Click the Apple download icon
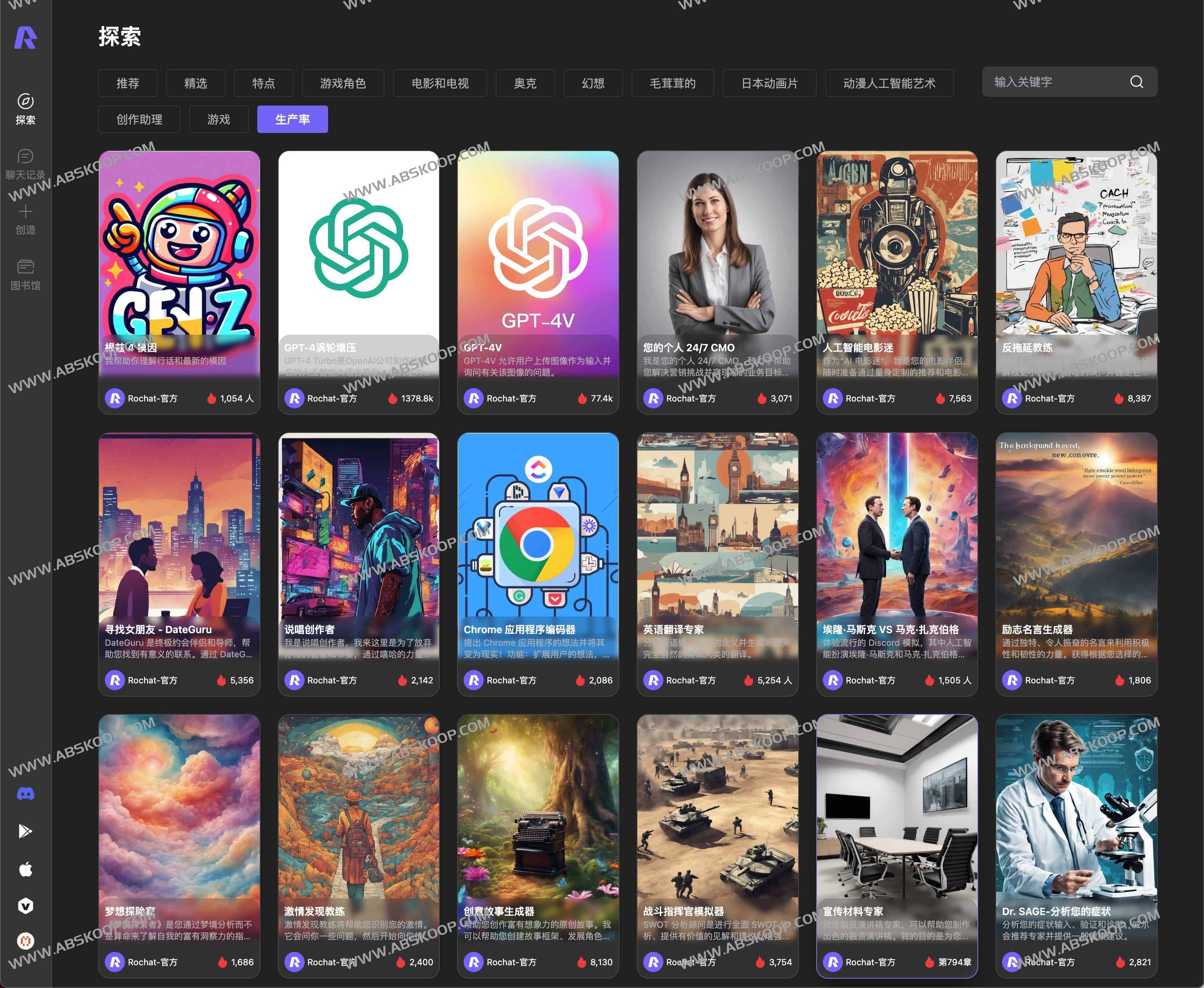Viewport: 1204px width, 988px height. pos(26,868)
